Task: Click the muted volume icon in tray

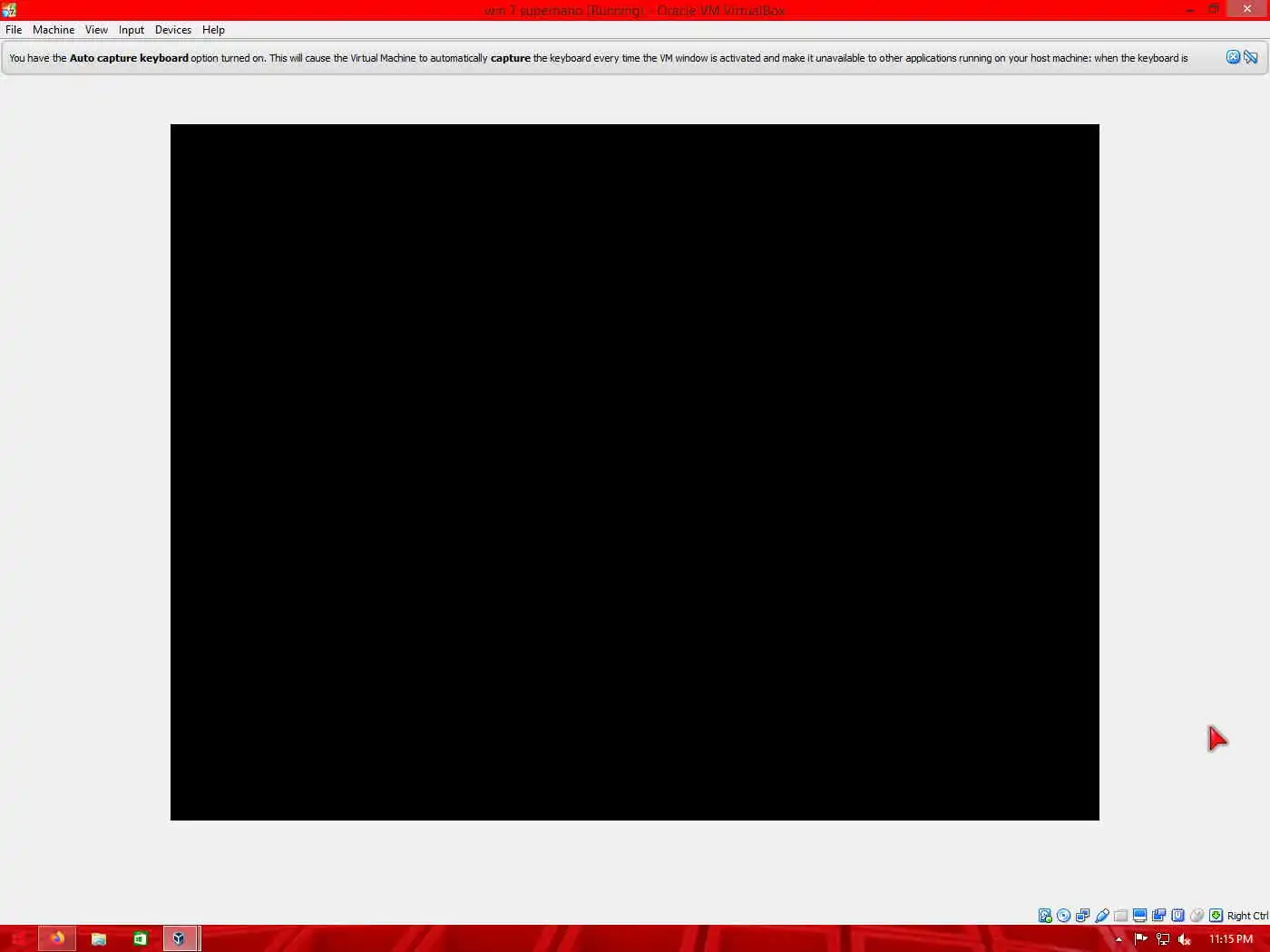Action: click(1184, 939)
